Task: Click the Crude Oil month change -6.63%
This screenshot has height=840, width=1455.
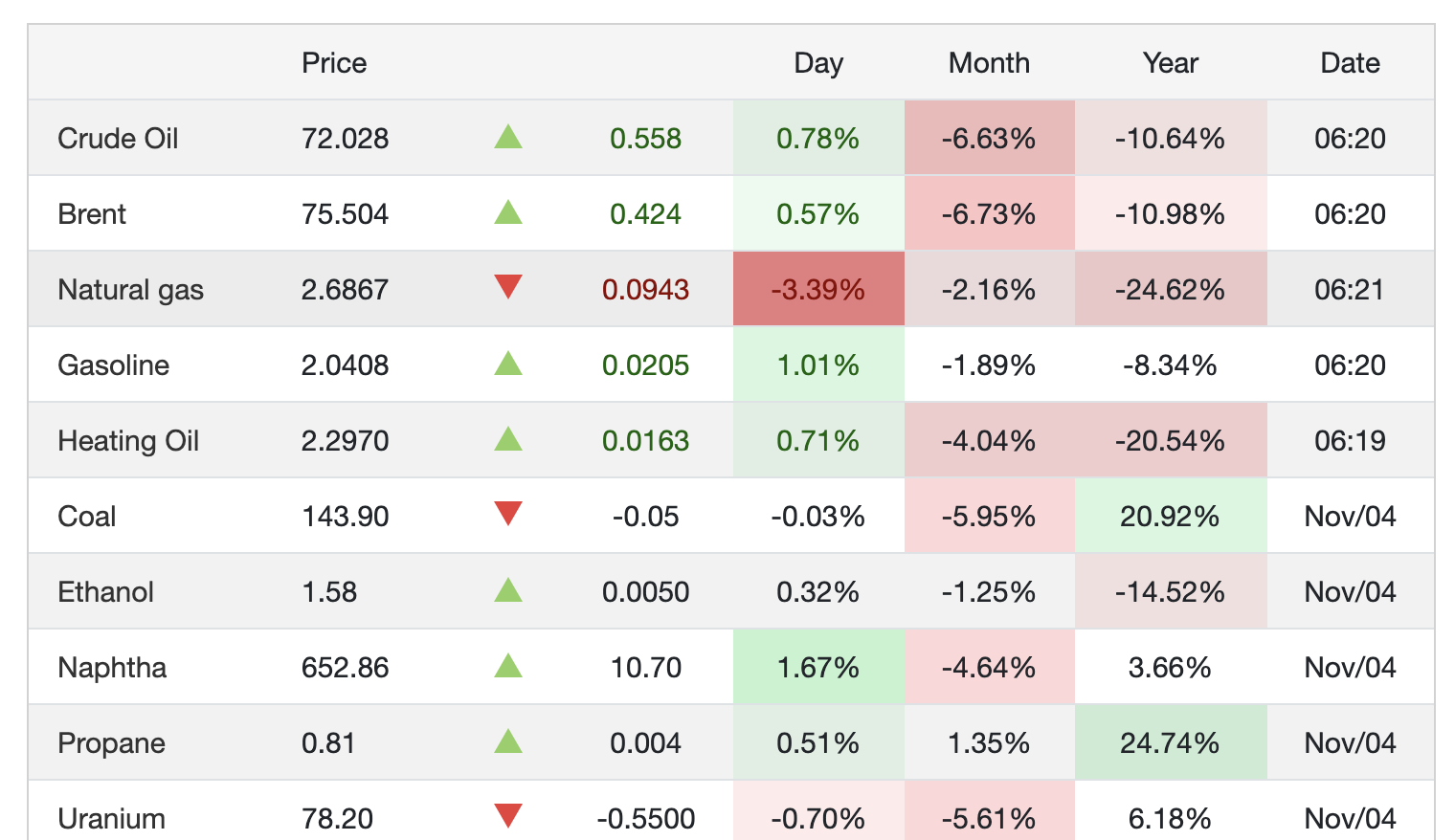Action: [x=989, y=139]
